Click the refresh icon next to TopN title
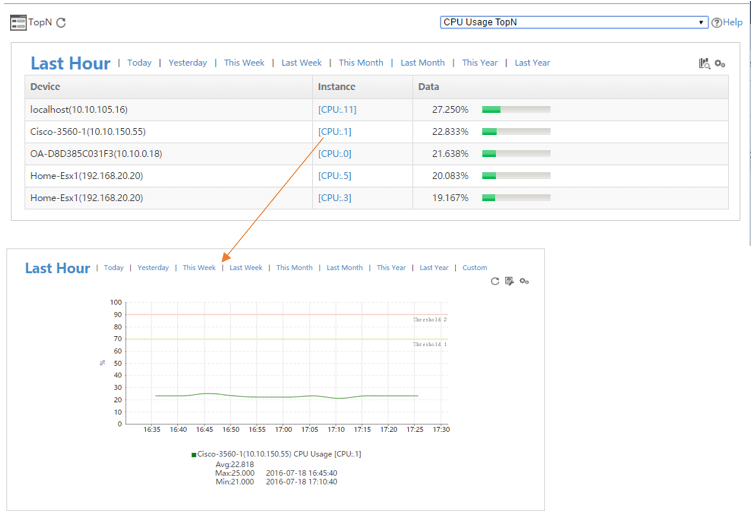 coord(62,22)
